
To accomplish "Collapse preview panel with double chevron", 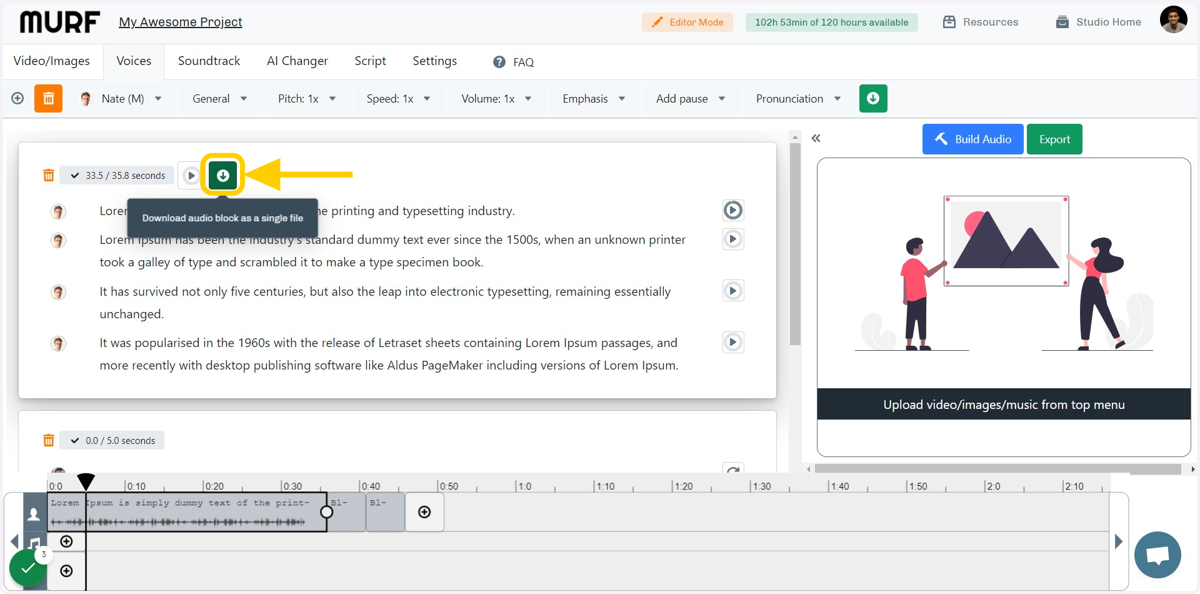I will (816, 138).
